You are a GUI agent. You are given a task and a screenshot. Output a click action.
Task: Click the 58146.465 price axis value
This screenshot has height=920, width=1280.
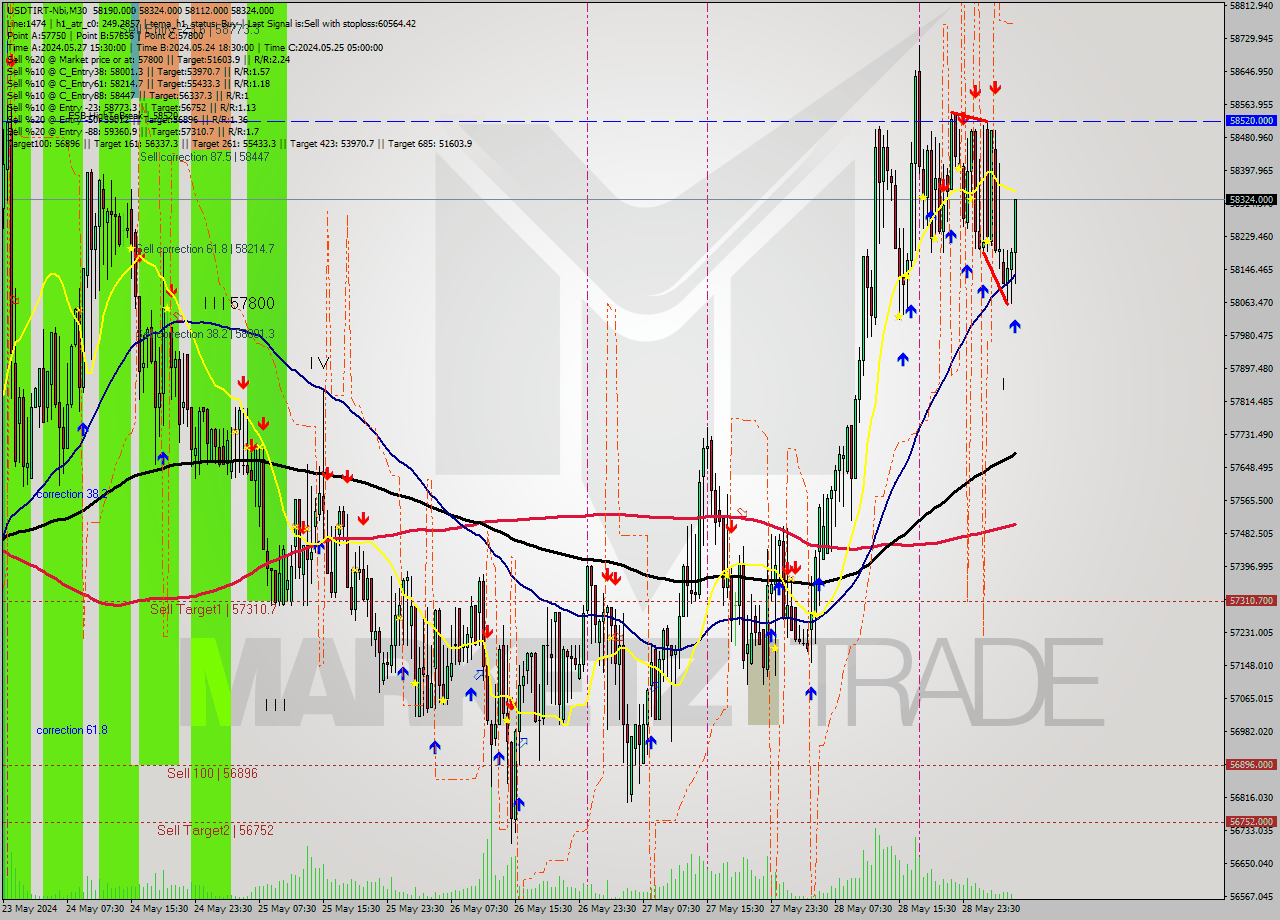(1251, 269)
